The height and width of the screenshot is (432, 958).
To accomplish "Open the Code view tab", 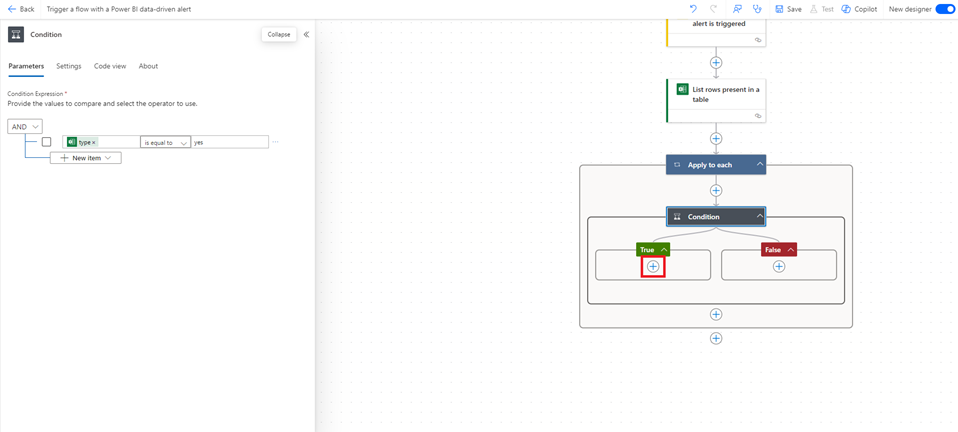I will (110, 66).
